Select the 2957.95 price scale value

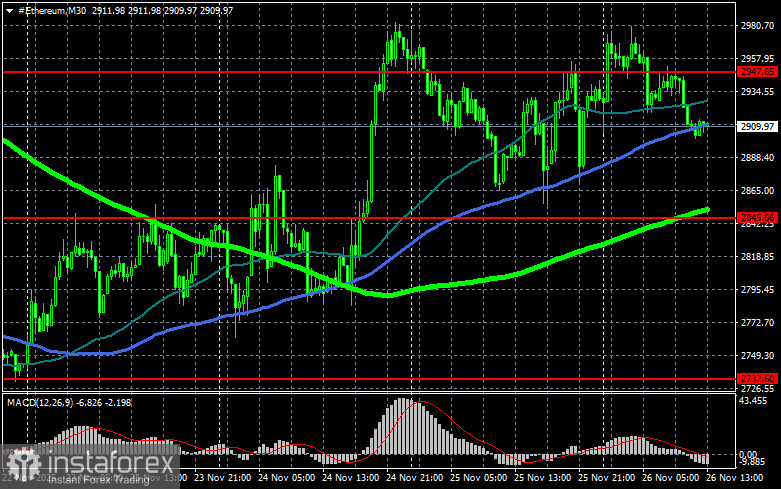[x=757, y=59]
